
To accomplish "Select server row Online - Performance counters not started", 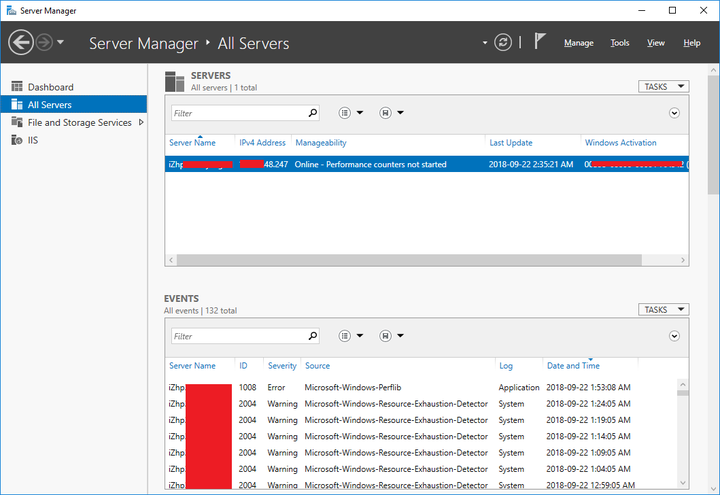I will coord(427,164).
